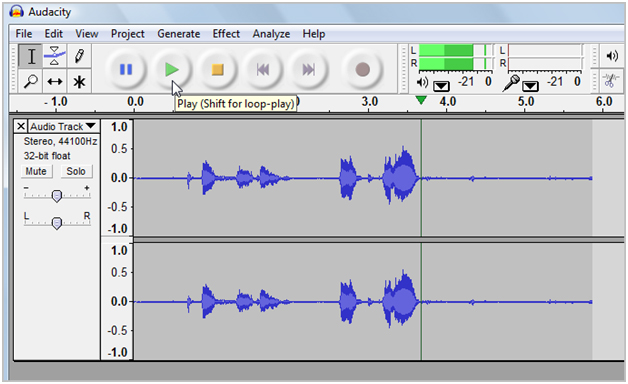
Task: Skip to start of track
Action: pos(263,70)
